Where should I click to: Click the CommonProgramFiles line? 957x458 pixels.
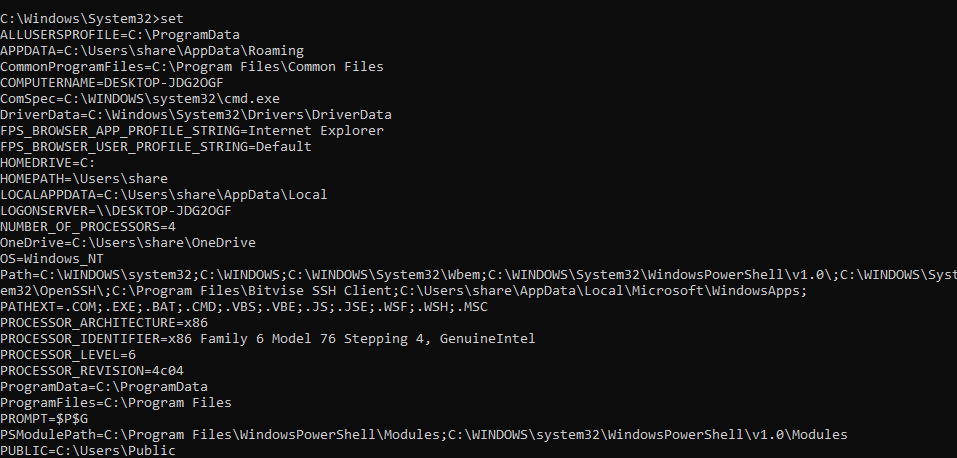point(192,67)
